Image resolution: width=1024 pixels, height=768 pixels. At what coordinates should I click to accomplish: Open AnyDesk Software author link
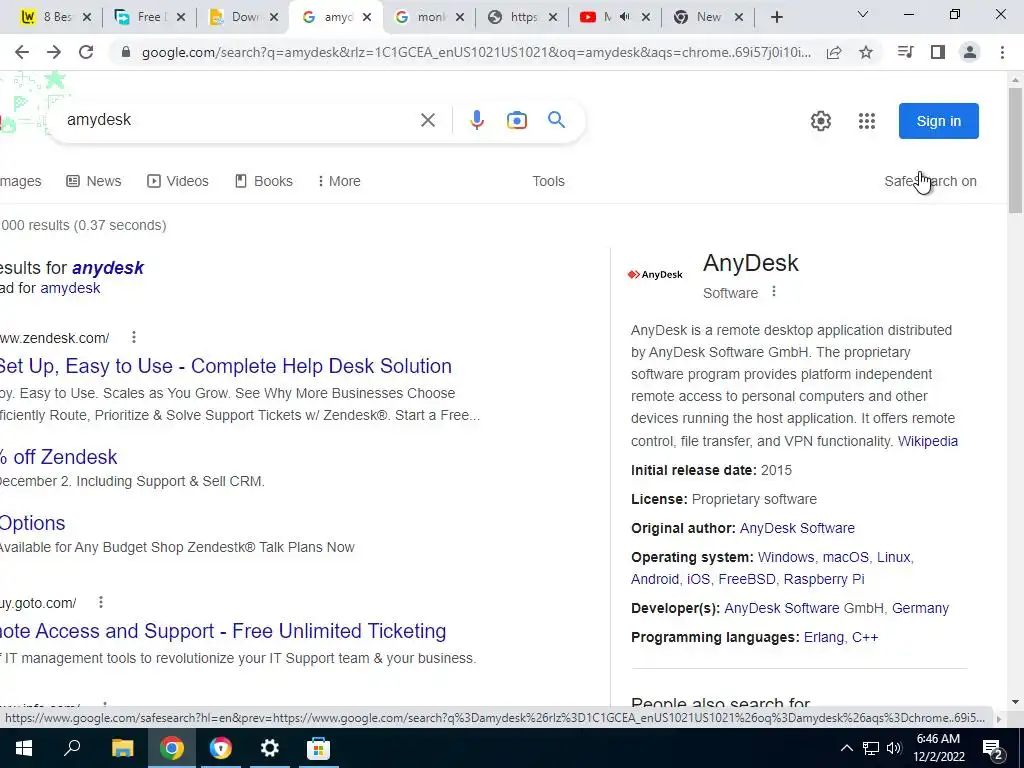tap(797, 528)
